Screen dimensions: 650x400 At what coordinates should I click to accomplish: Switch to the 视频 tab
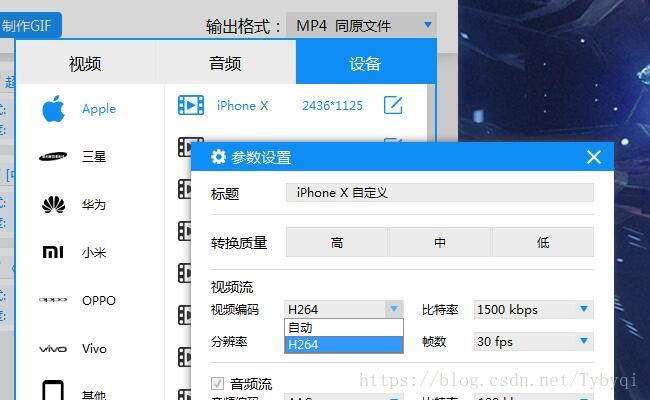tap(85, 63)
